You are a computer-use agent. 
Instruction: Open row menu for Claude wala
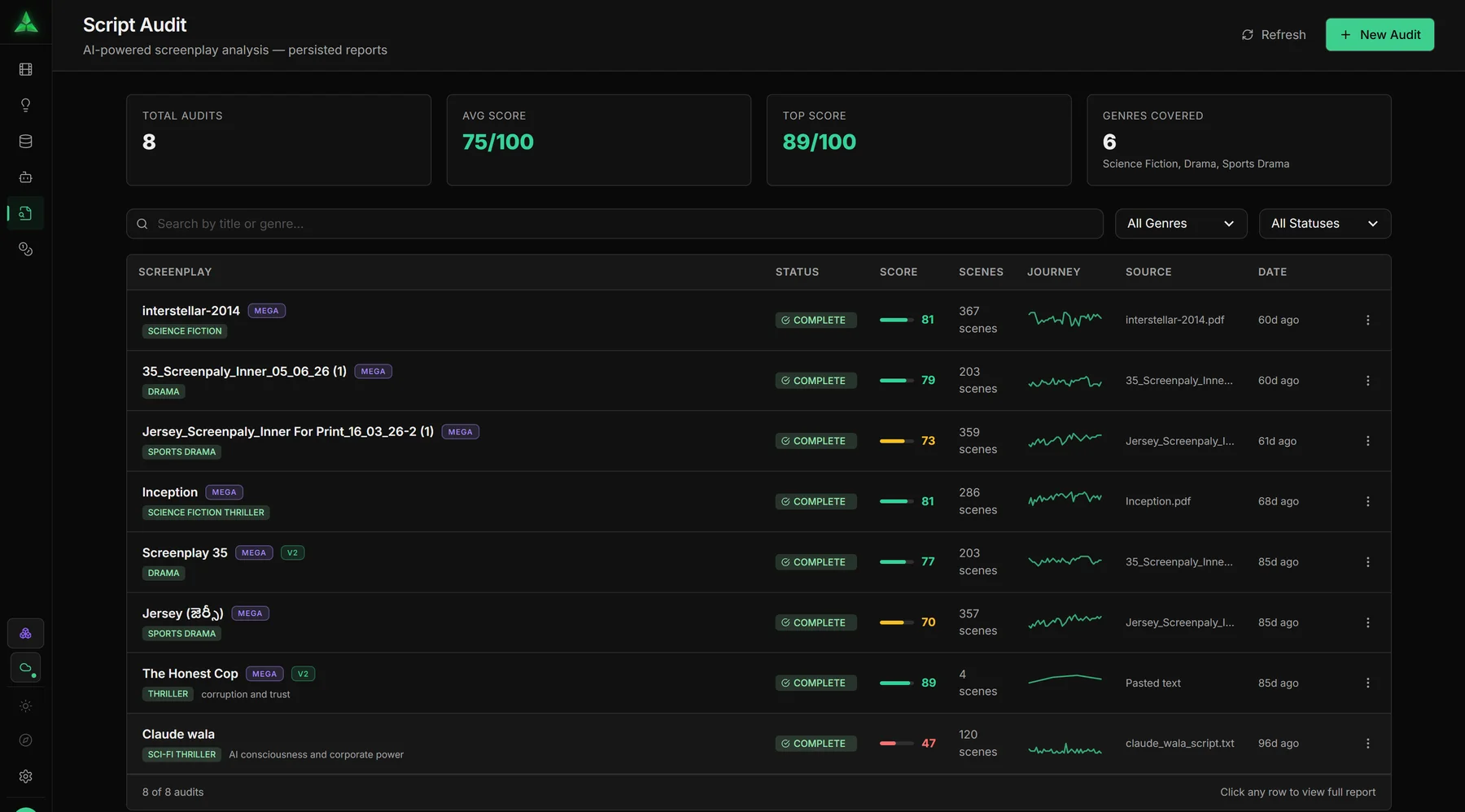point(1368,744)
